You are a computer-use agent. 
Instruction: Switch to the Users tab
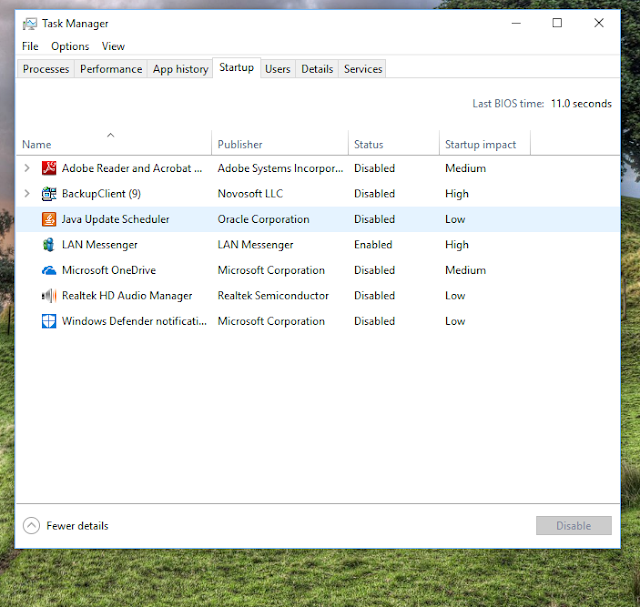[278, 69]
